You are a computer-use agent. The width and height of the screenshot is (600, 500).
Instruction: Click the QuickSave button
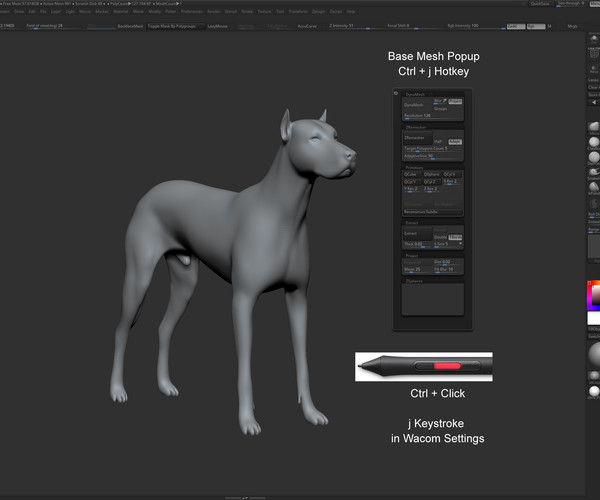point(540,3)
